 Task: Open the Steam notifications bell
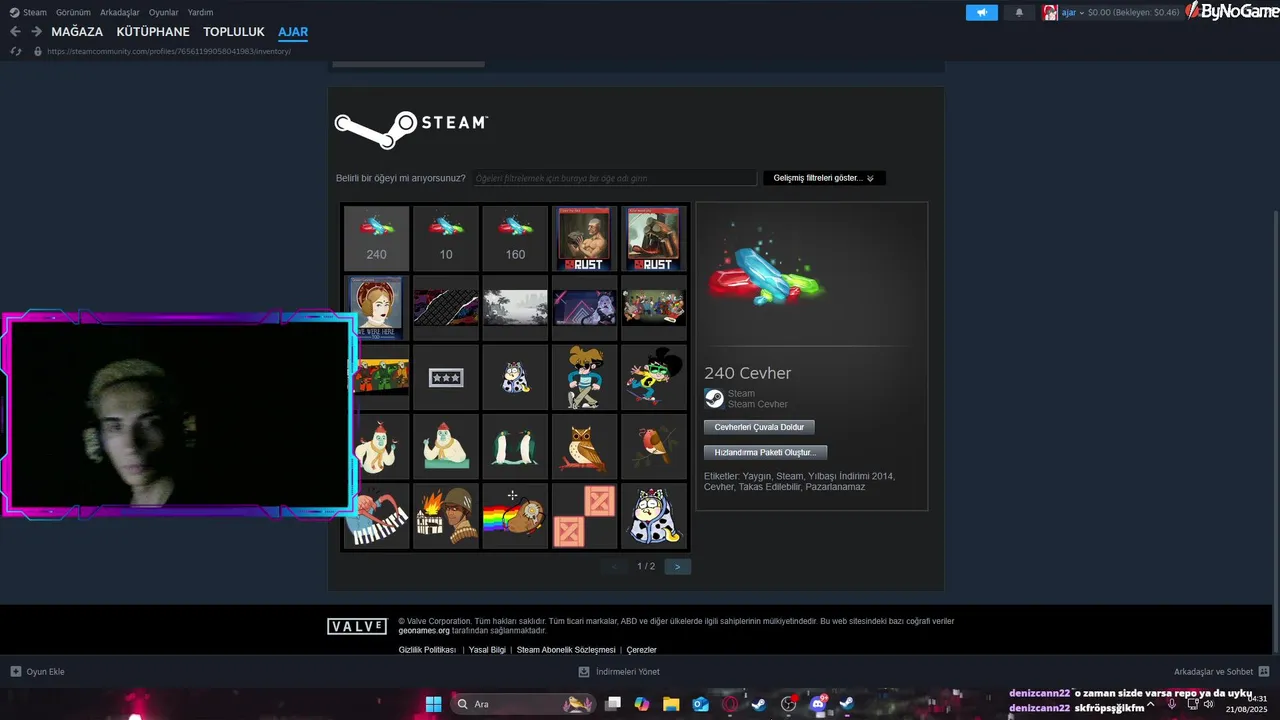pos(1019,12)
